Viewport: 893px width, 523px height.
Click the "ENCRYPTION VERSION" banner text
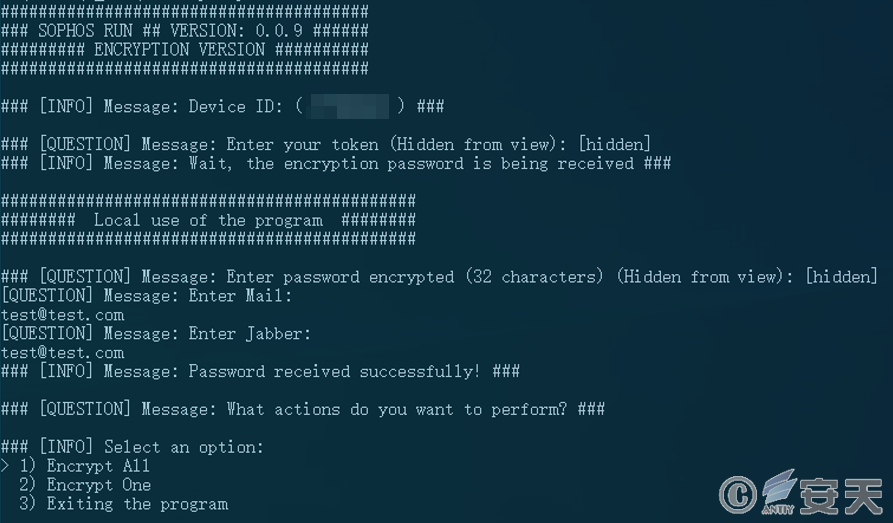click(x=179, y=50)
